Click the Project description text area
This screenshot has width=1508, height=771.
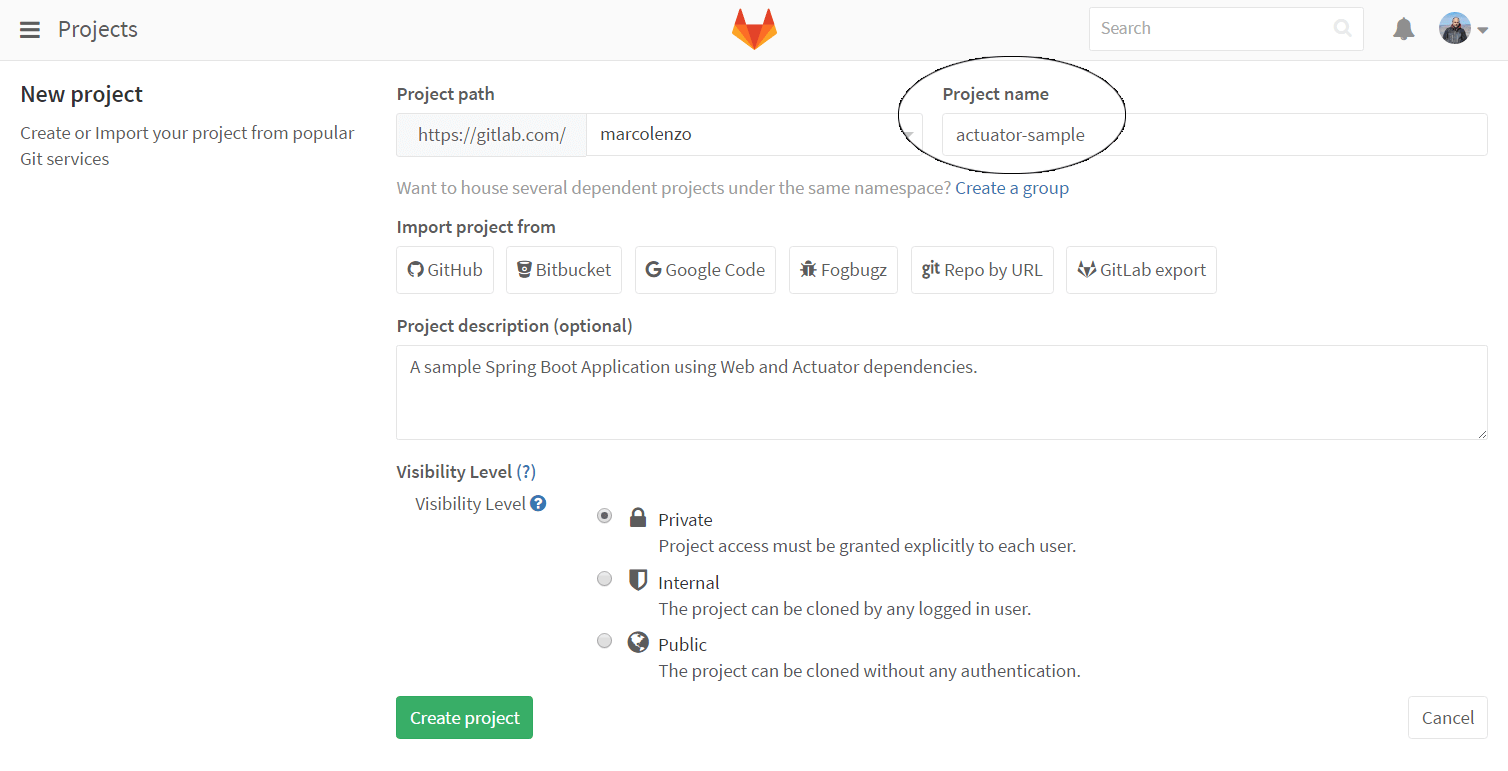pos(942,392)
